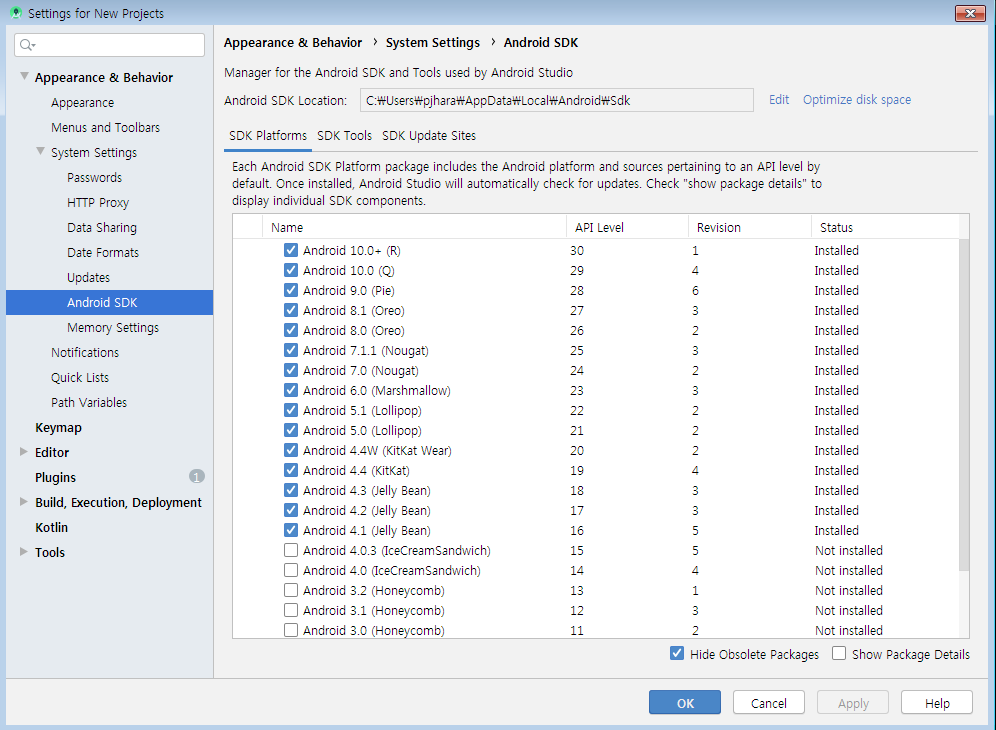Click 'Not installed' status for Android 3.1
The image size is (996, 730).
point(849,610)
